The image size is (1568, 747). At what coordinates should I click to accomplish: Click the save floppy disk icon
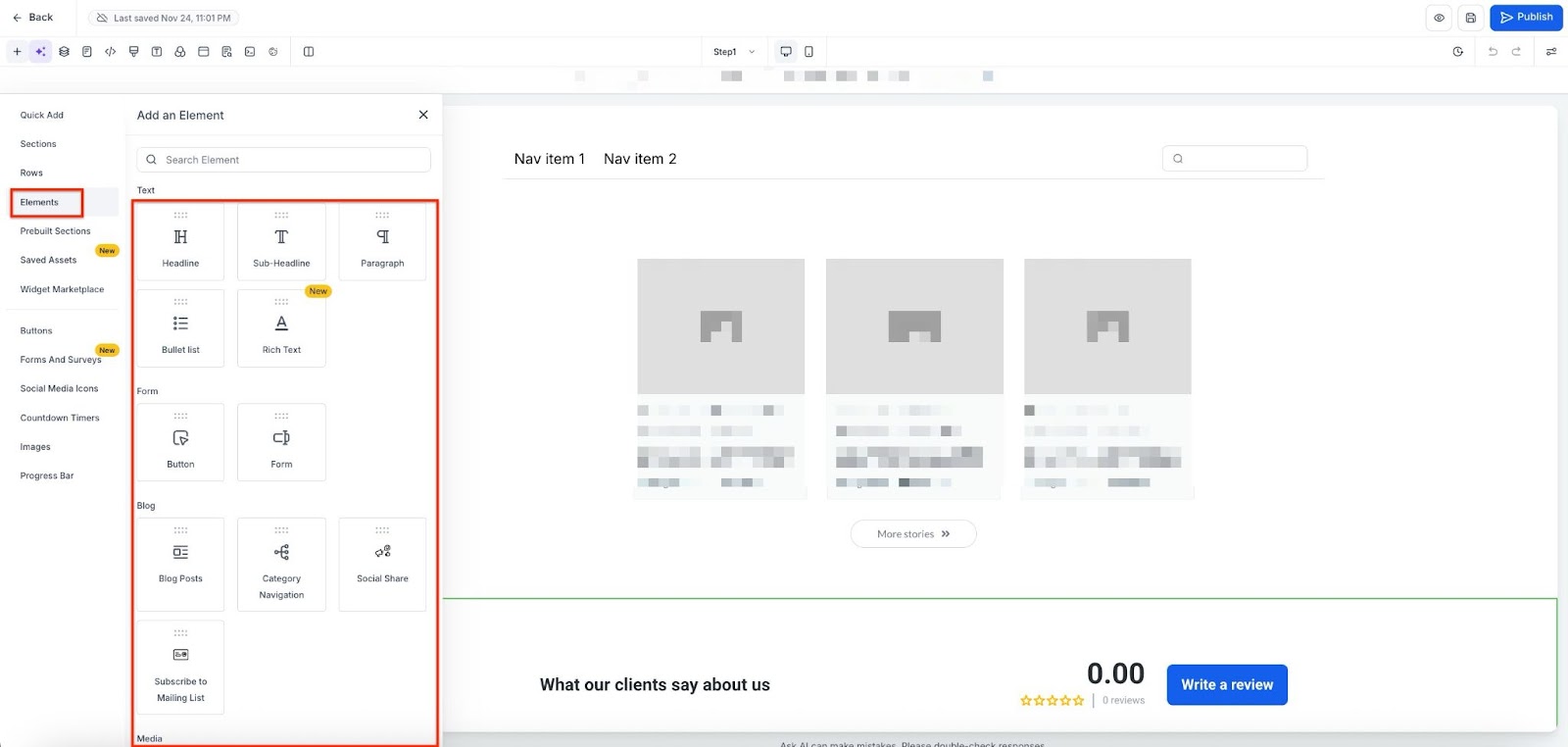click(x=1470, y=18)
